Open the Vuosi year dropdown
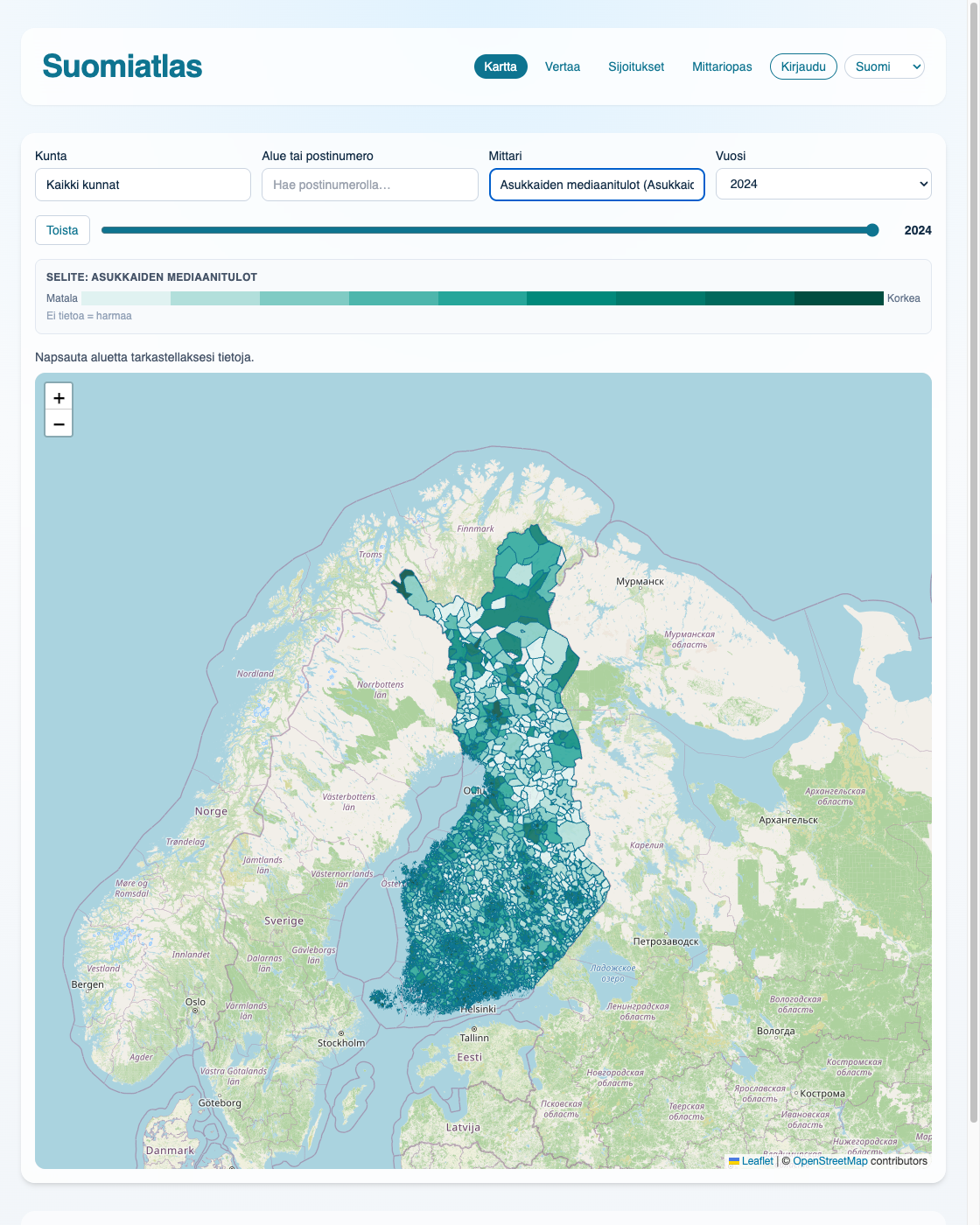Image resolution: width=980 pixels, height=1225 pixels. (823, 184)
